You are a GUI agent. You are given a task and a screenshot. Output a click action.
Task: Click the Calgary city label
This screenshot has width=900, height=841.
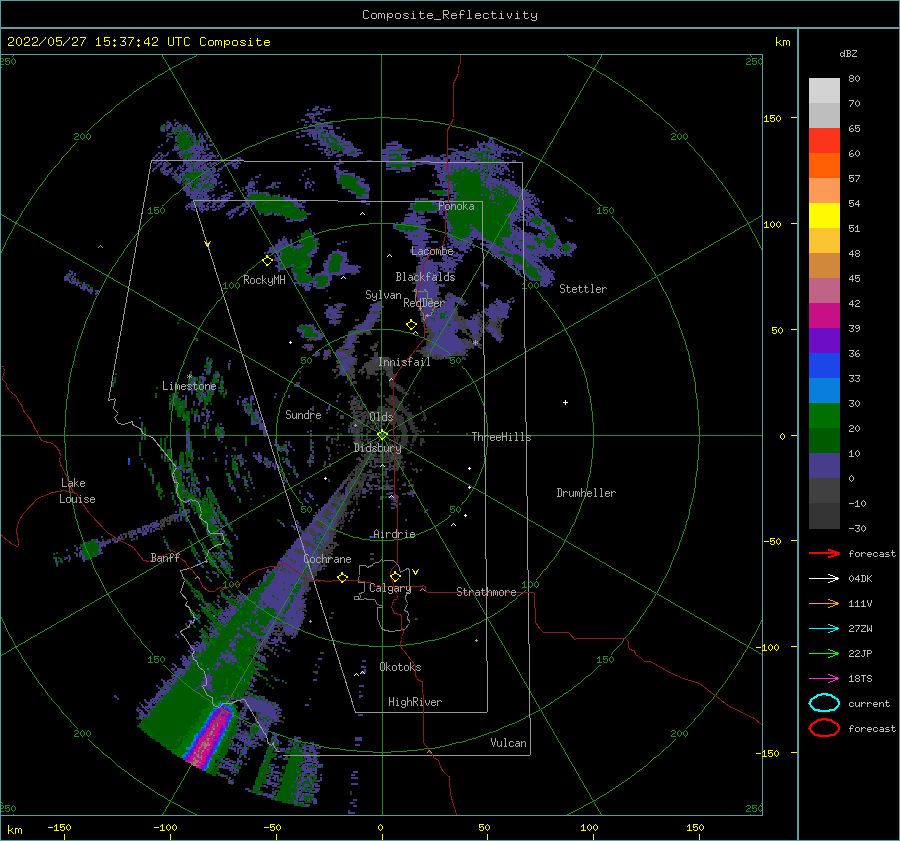390,588
